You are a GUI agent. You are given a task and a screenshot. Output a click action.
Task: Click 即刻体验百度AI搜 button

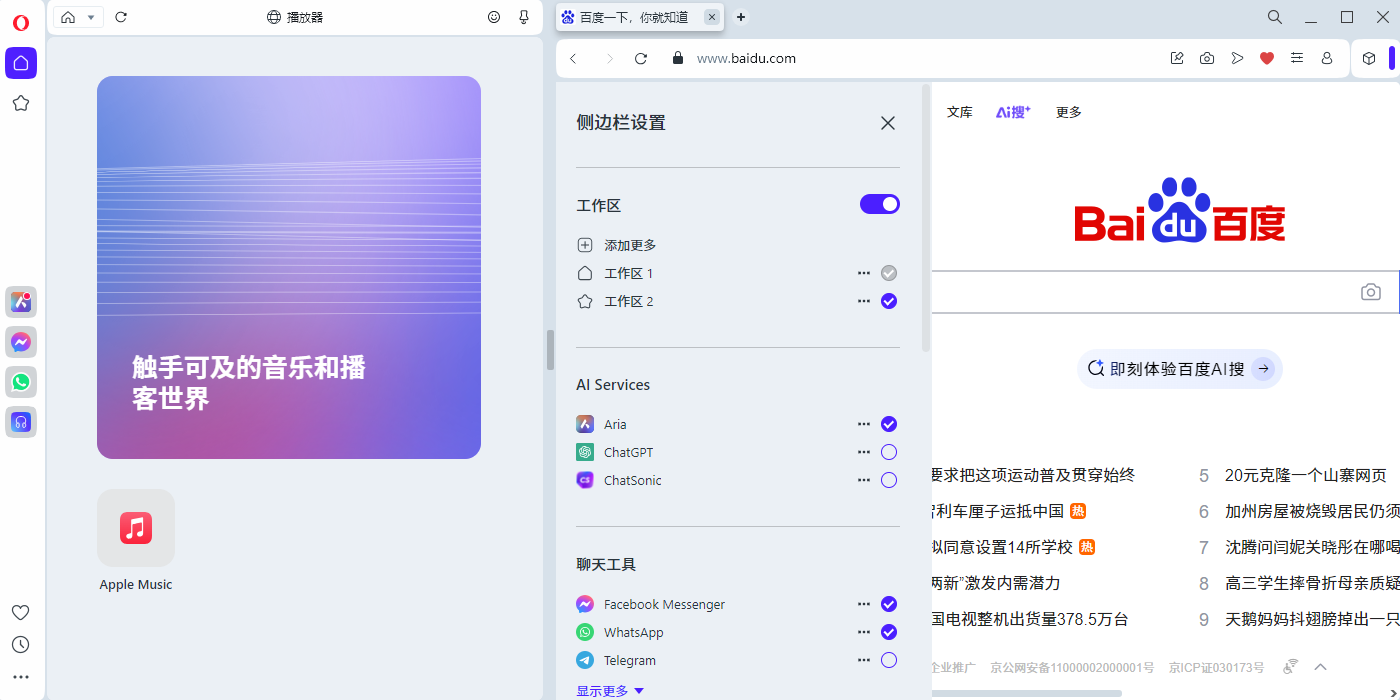tap(1180, 369)
